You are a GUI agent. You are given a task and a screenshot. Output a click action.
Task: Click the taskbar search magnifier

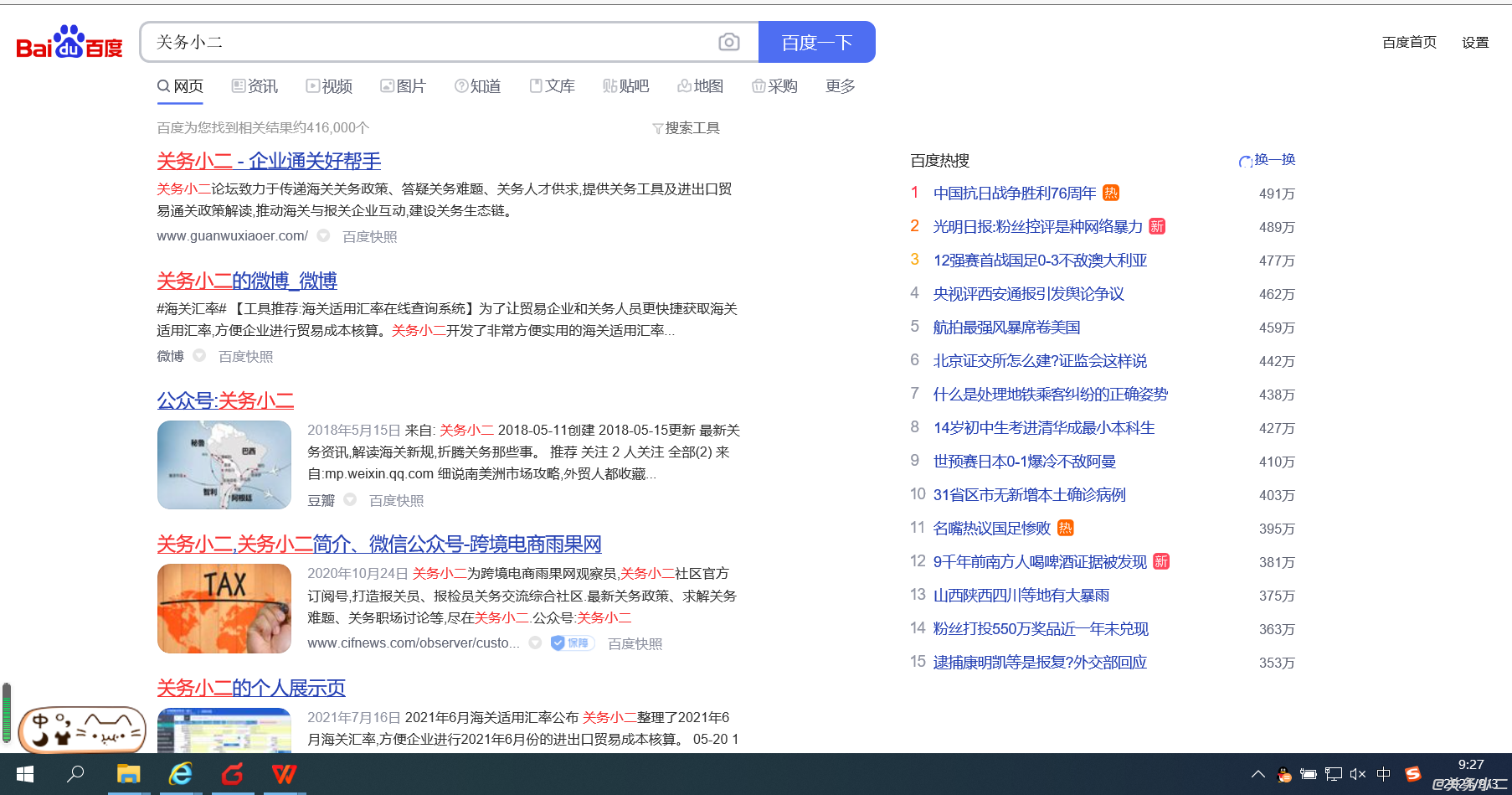tap(75, 774)
